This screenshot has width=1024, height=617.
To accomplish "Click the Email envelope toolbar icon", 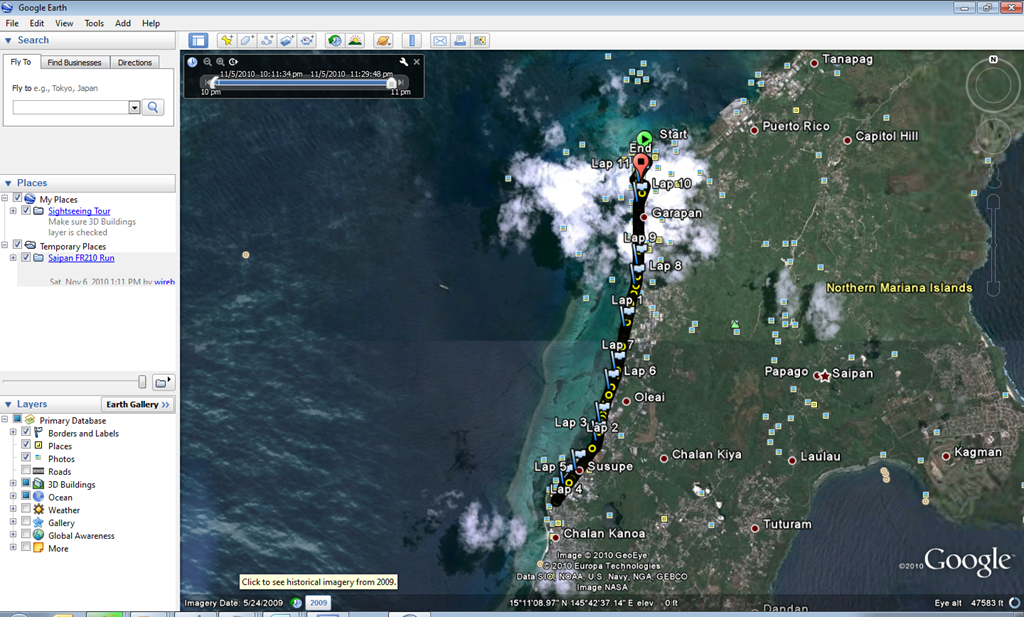I will point(440,40).
